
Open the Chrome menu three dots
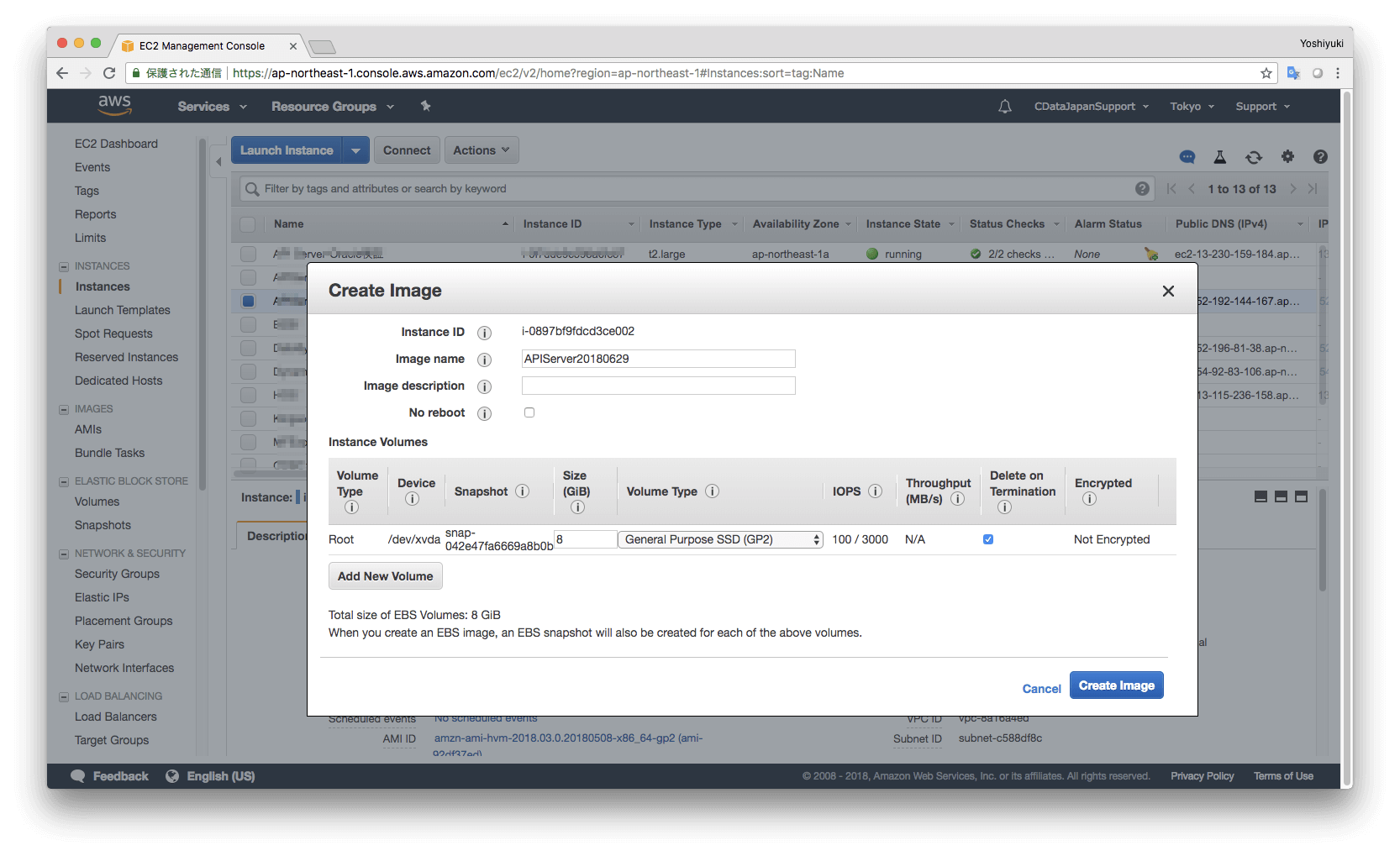[x=1338, y=73]
